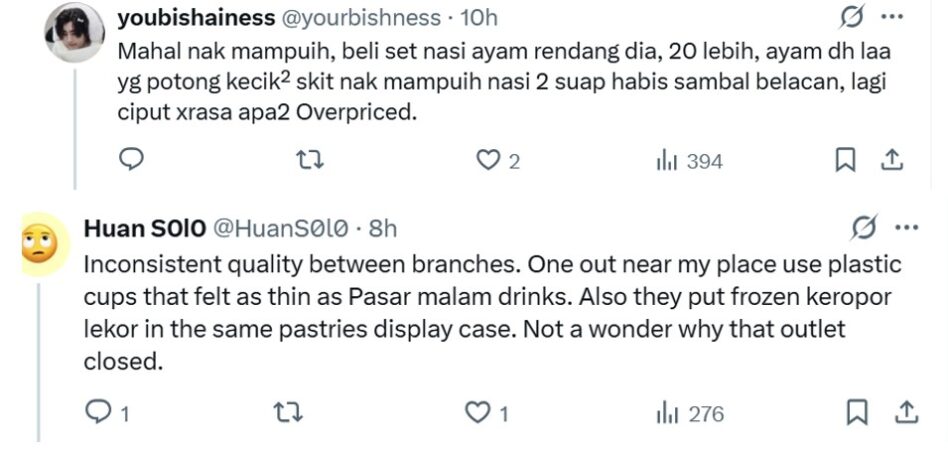Reply to Huan SOlO's tweet
Viewport: 948px width, 457px height.
tap(99, 412)
